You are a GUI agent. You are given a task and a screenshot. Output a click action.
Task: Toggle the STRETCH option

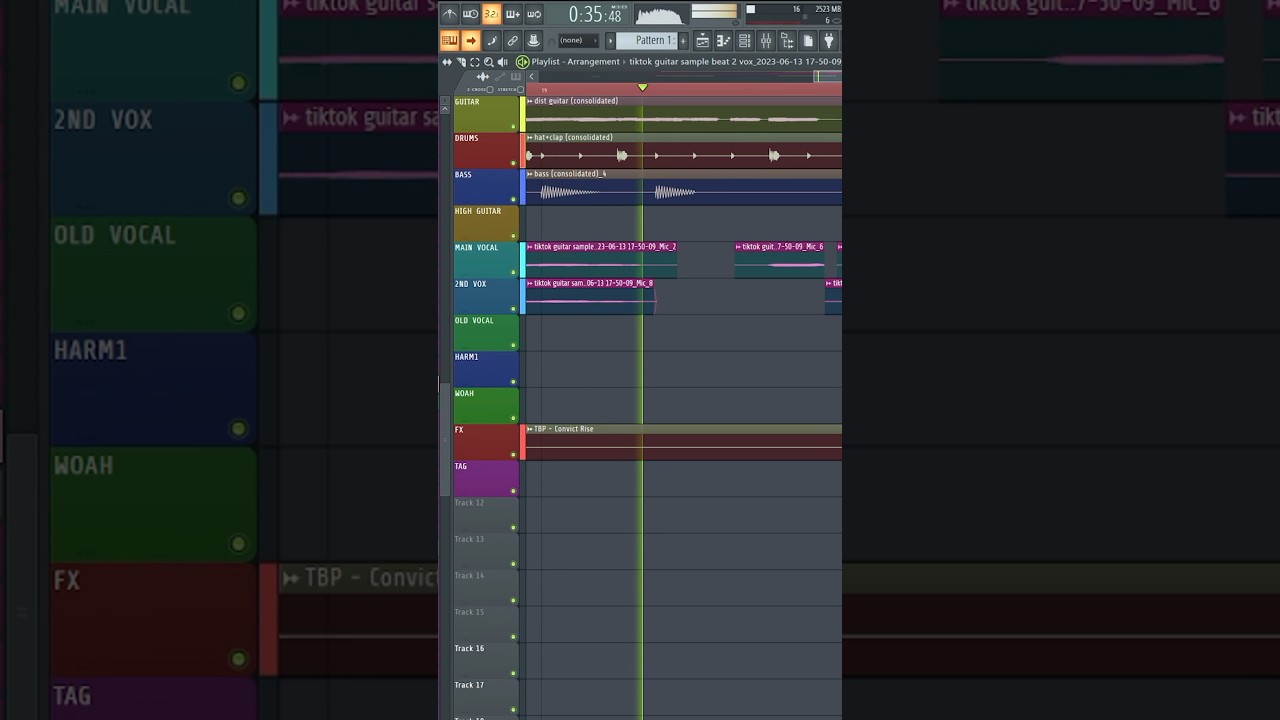tap(510, 89)
